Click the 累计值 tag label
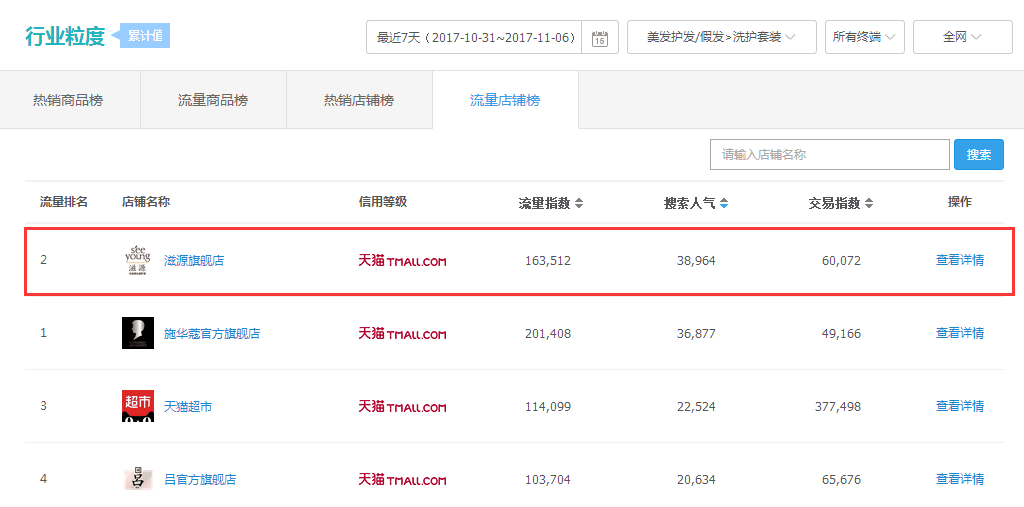 145,36
